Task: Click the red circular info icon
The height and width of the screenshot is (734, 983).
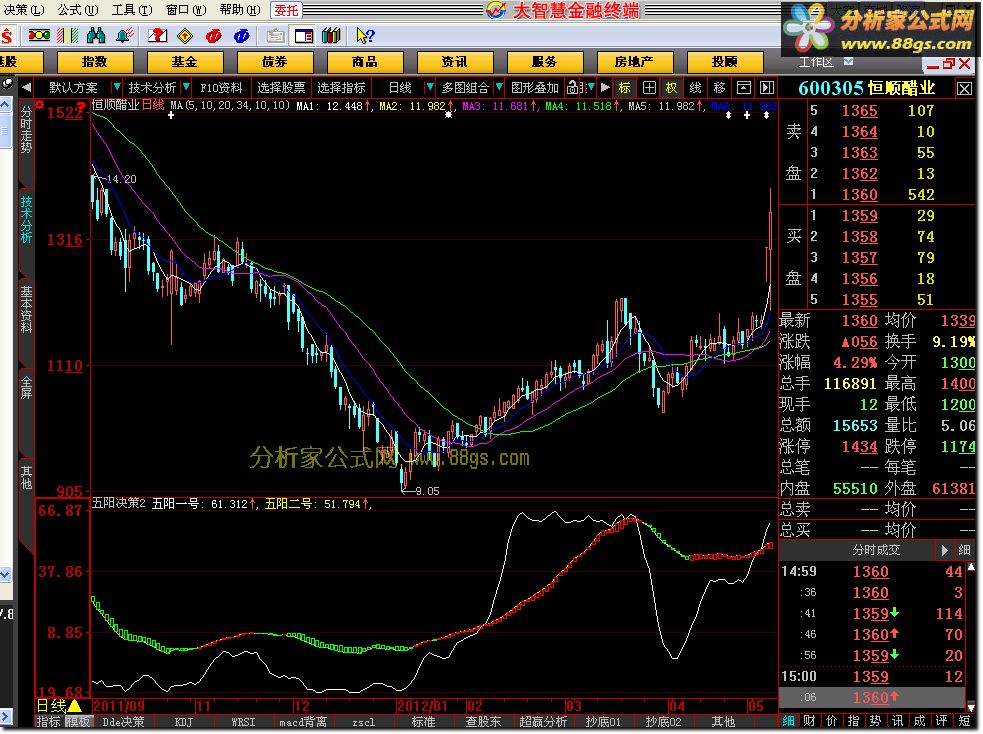Action: point(213,36)
